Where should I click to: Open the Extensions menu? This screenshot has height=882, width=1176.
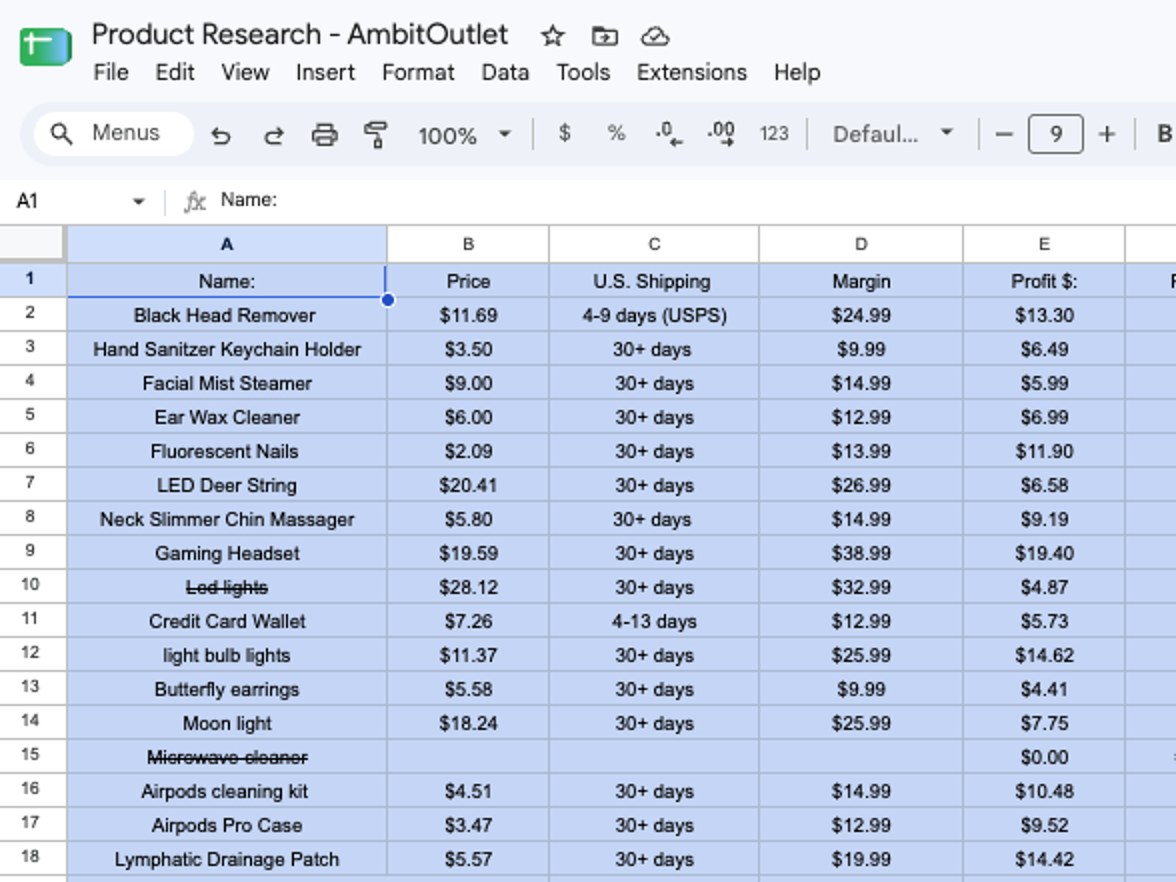tap(692, 72)
